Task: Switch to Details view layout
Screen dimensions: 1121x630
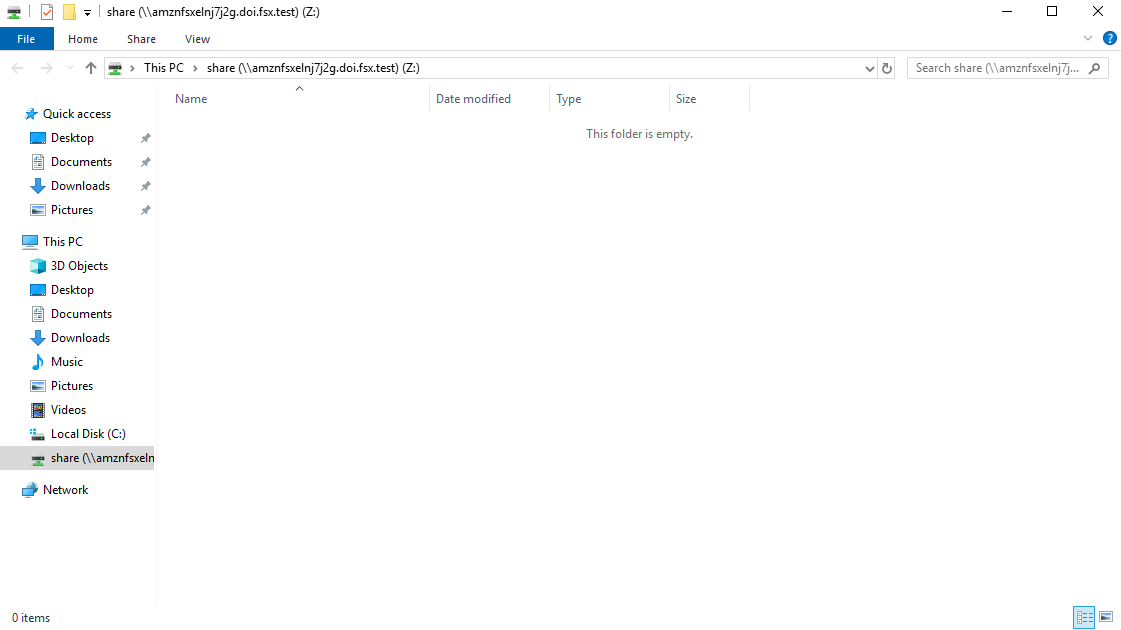Action: tap(1084, 617)
